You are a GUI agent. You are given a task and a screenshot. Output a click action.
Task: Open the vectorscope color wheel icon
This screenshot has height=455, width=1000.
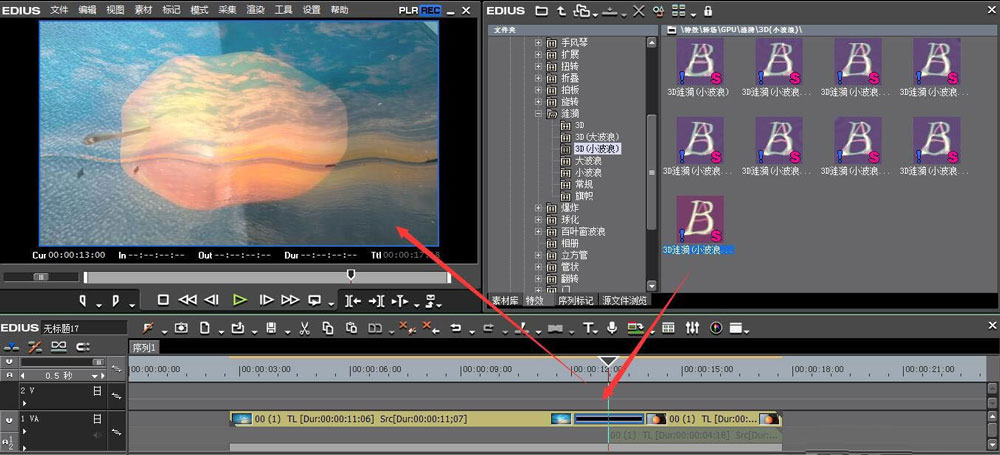point(717,328)
